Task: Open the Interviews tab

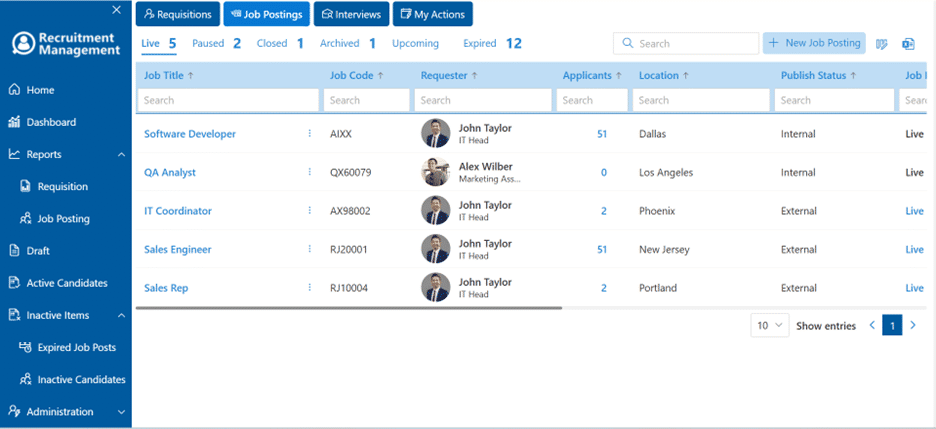Action: [x=352, y=14]
